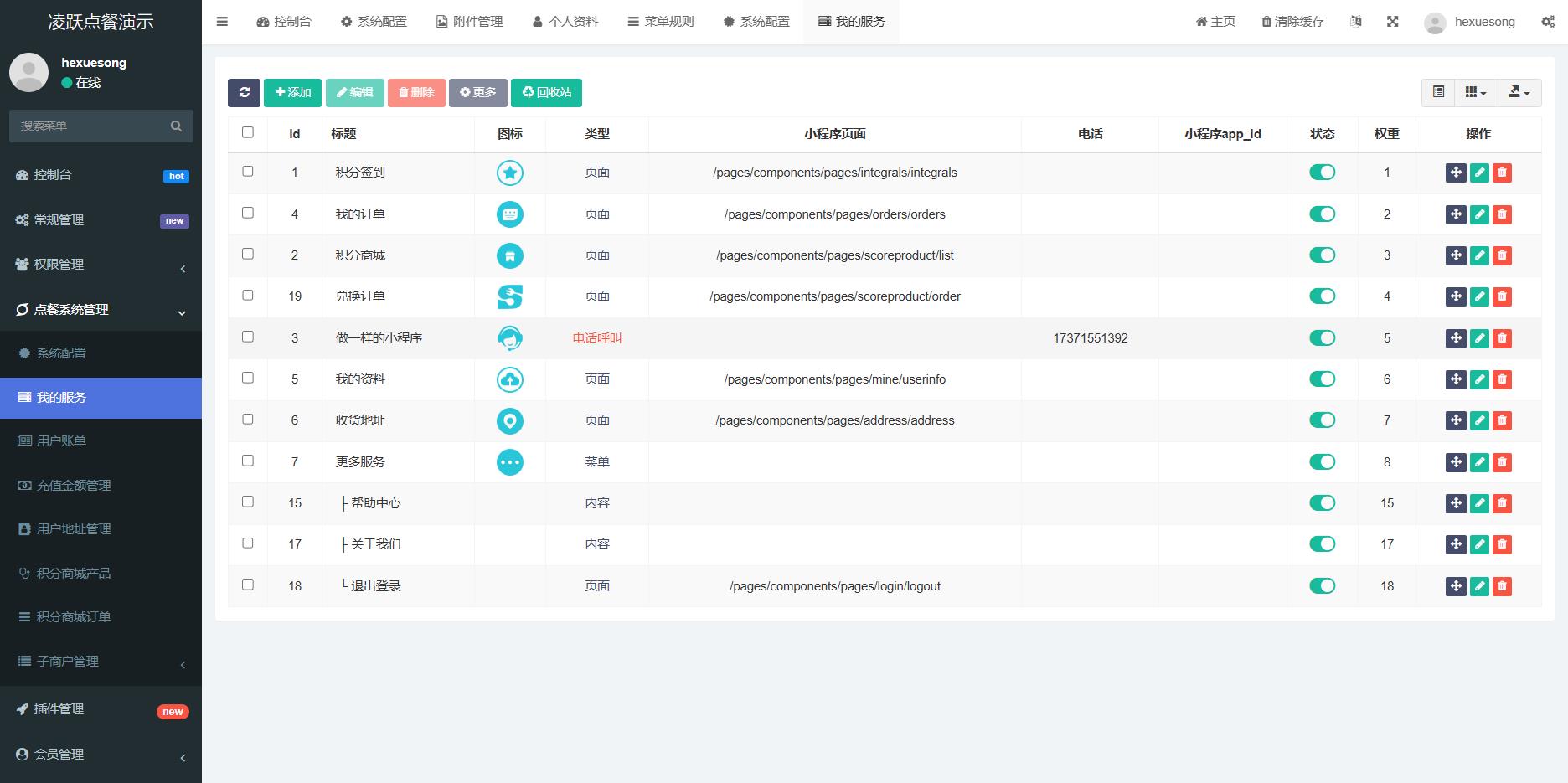Open 充值金额管理 in sidebar

click(x=101, y=486)
